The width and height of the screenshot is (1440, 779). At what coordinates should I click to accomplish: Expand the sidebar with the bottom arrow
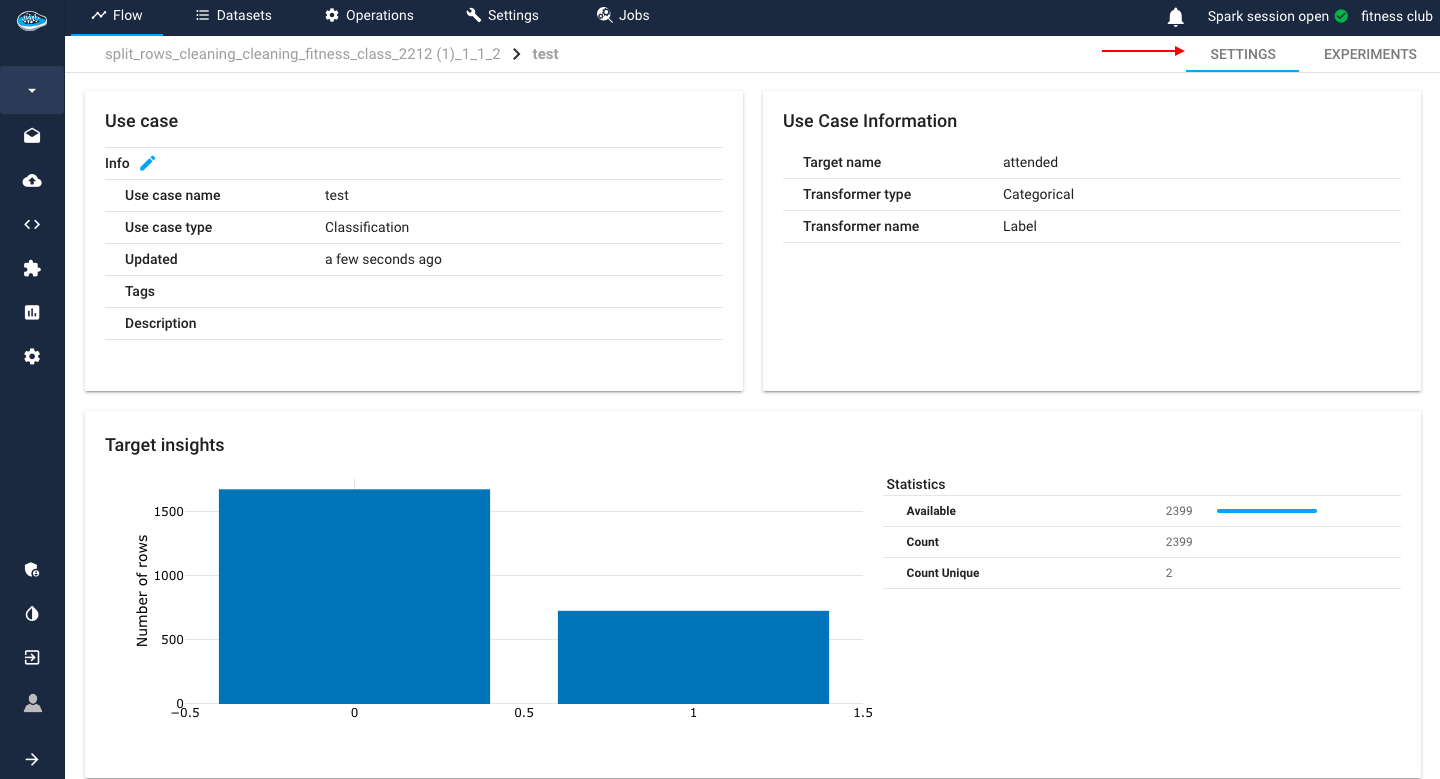coord(32,759)
